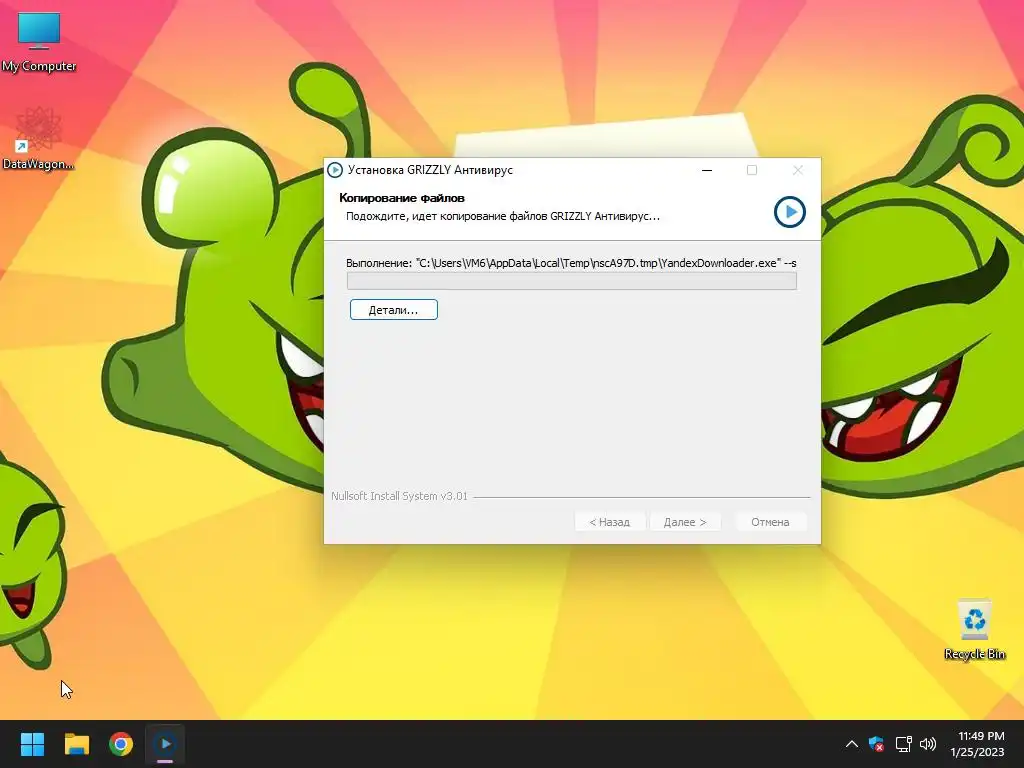Select the DataWagon desktop shortcut
Image resolution: width=1024 pixels, height=768 pixels.
(x=38, y=139)
